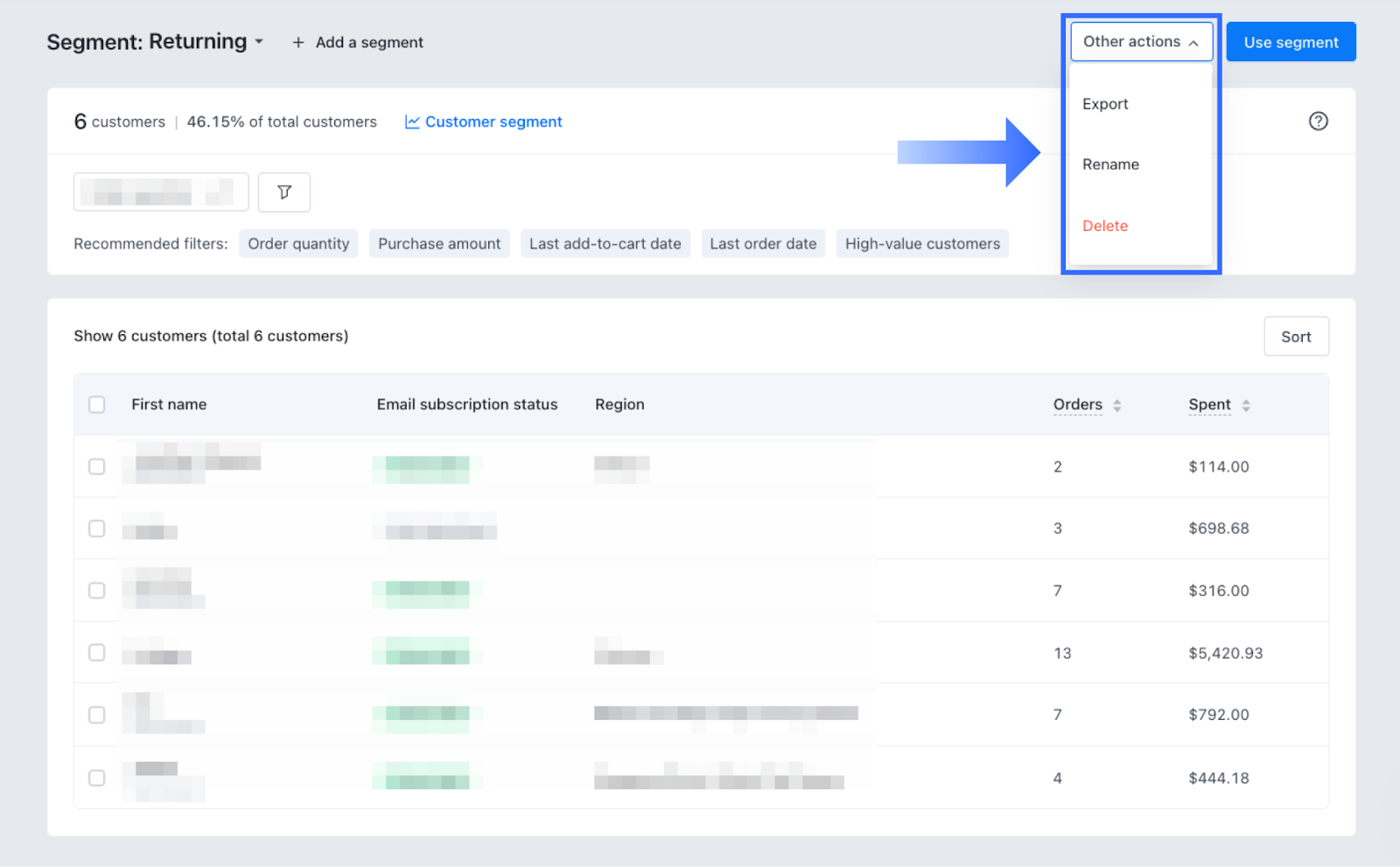This screenshot has height=867, width=1400.
Task: Click the filter funnel icon
Action: pos(283,192)
